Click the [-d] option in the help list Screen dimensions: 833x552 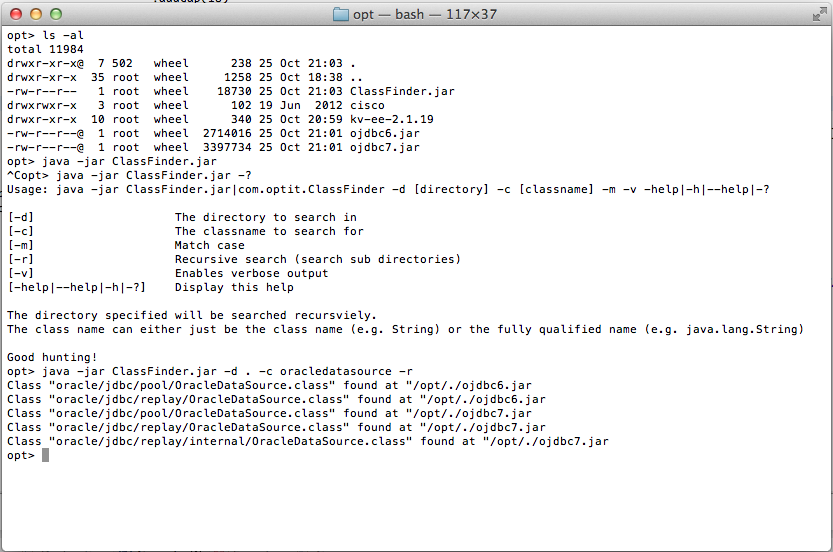point(21,217)
